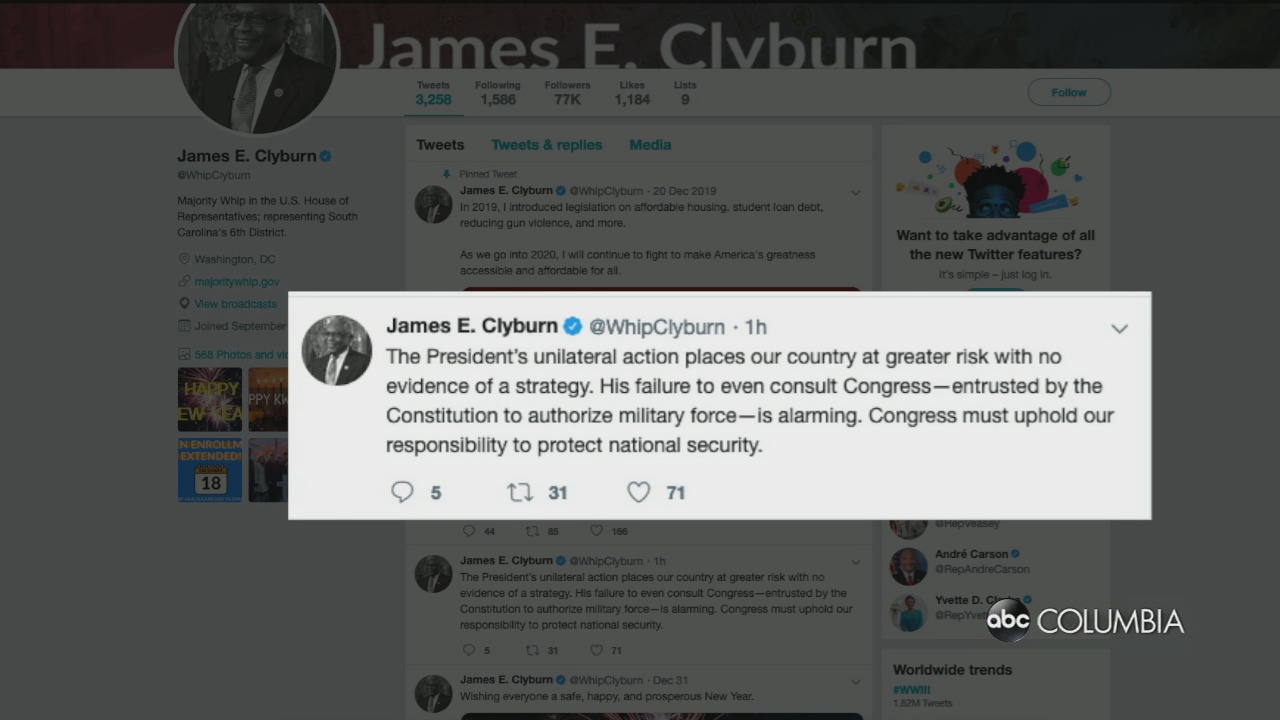Open the Happy New Year photo thumbnail
Viewport: 1280px width, 720px height.
pos(210,399)
